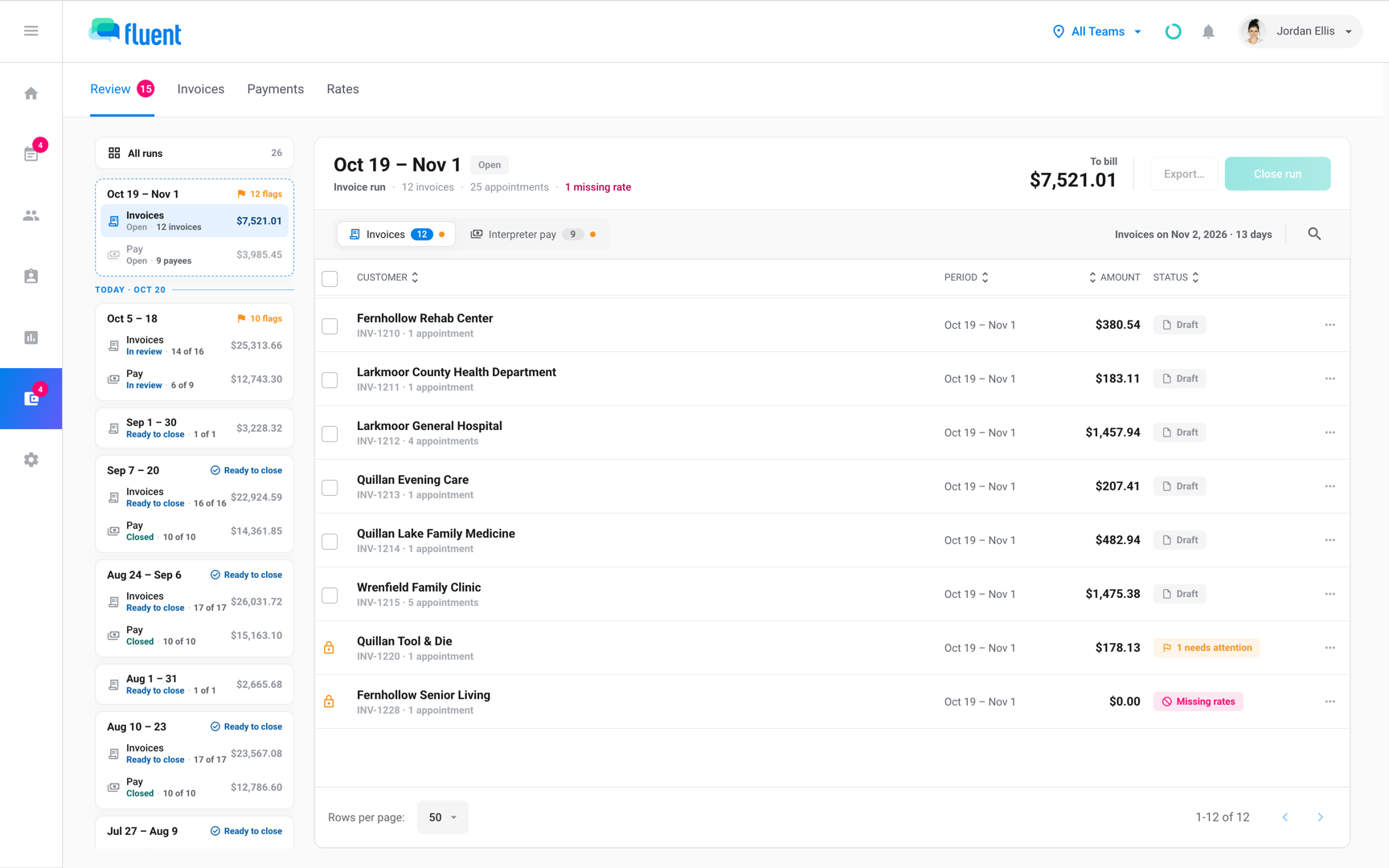Check Larkmoor County Health Department row

[x=330, y=380]
